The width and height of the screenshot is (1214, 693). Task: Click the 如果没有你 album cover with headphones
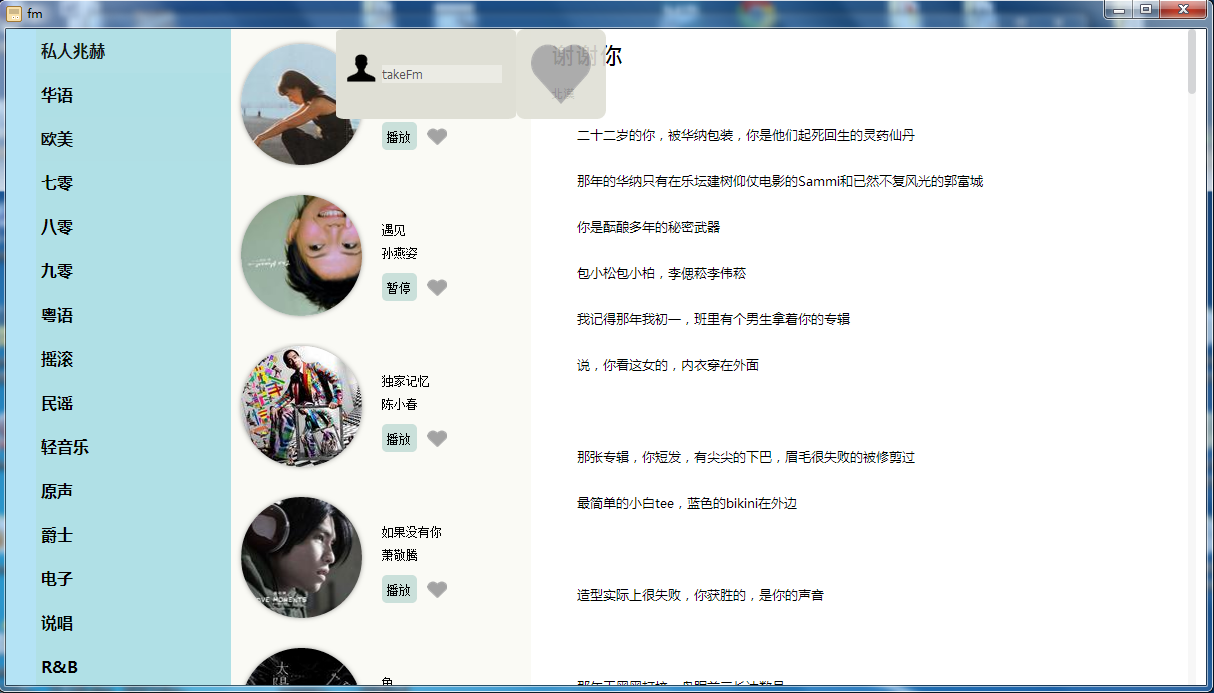point(301,557)
